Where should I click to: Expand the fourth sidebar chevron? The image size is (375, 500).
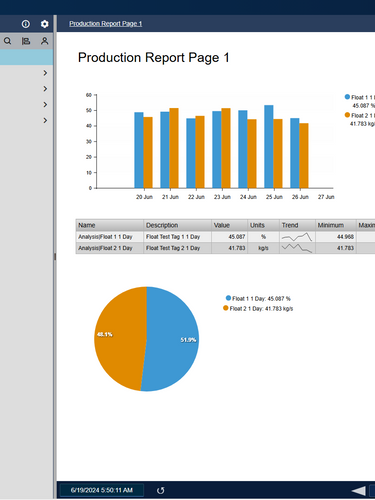coord(45,120)
